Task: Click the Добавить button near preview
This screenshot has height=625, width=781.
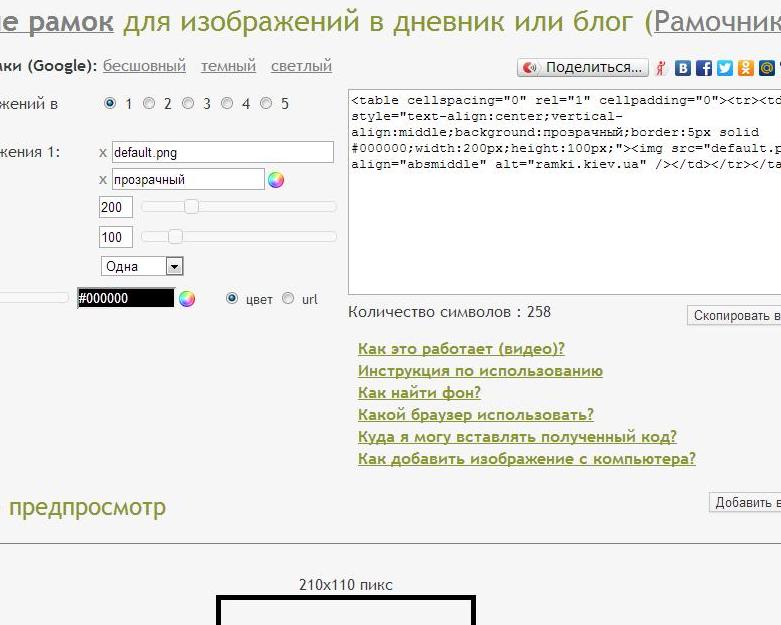Action: [x=745, y=502]
